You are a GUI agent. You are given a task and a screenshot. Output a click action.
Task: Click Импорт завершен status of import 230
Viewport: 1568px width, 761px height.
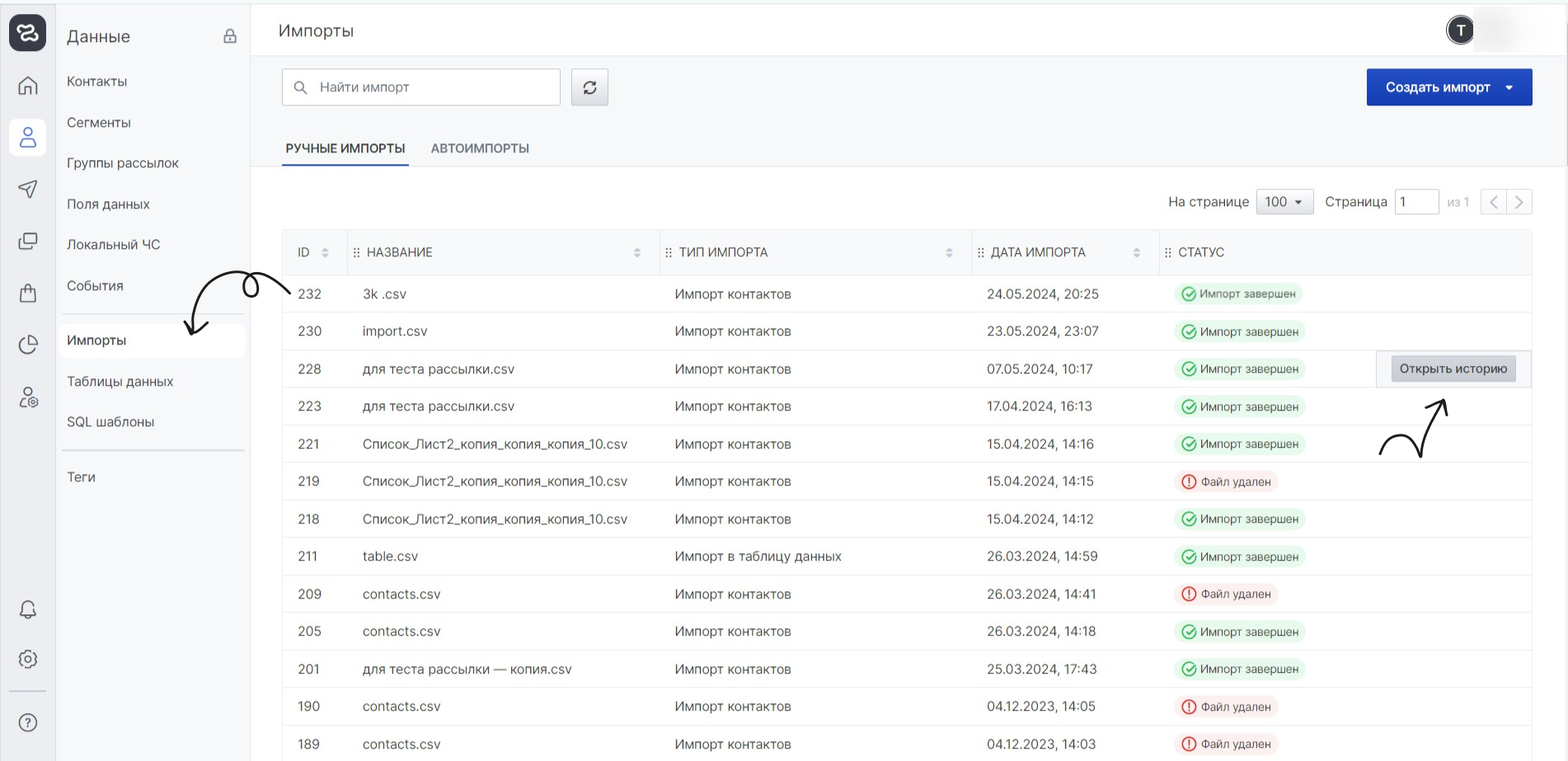point(1240,331)
